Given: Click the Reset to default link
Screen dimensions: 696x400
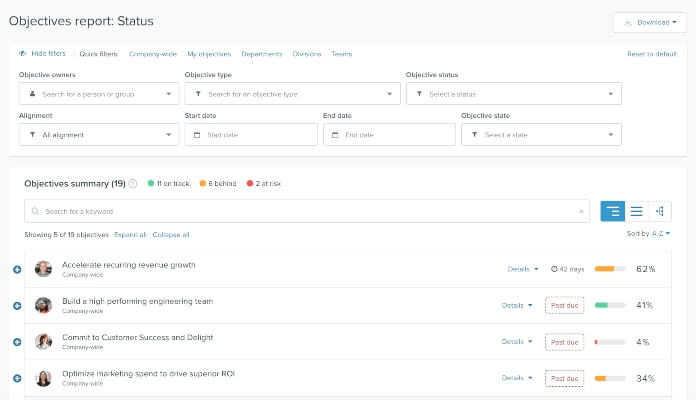Looking at the screenshot, I should point(651,54).
